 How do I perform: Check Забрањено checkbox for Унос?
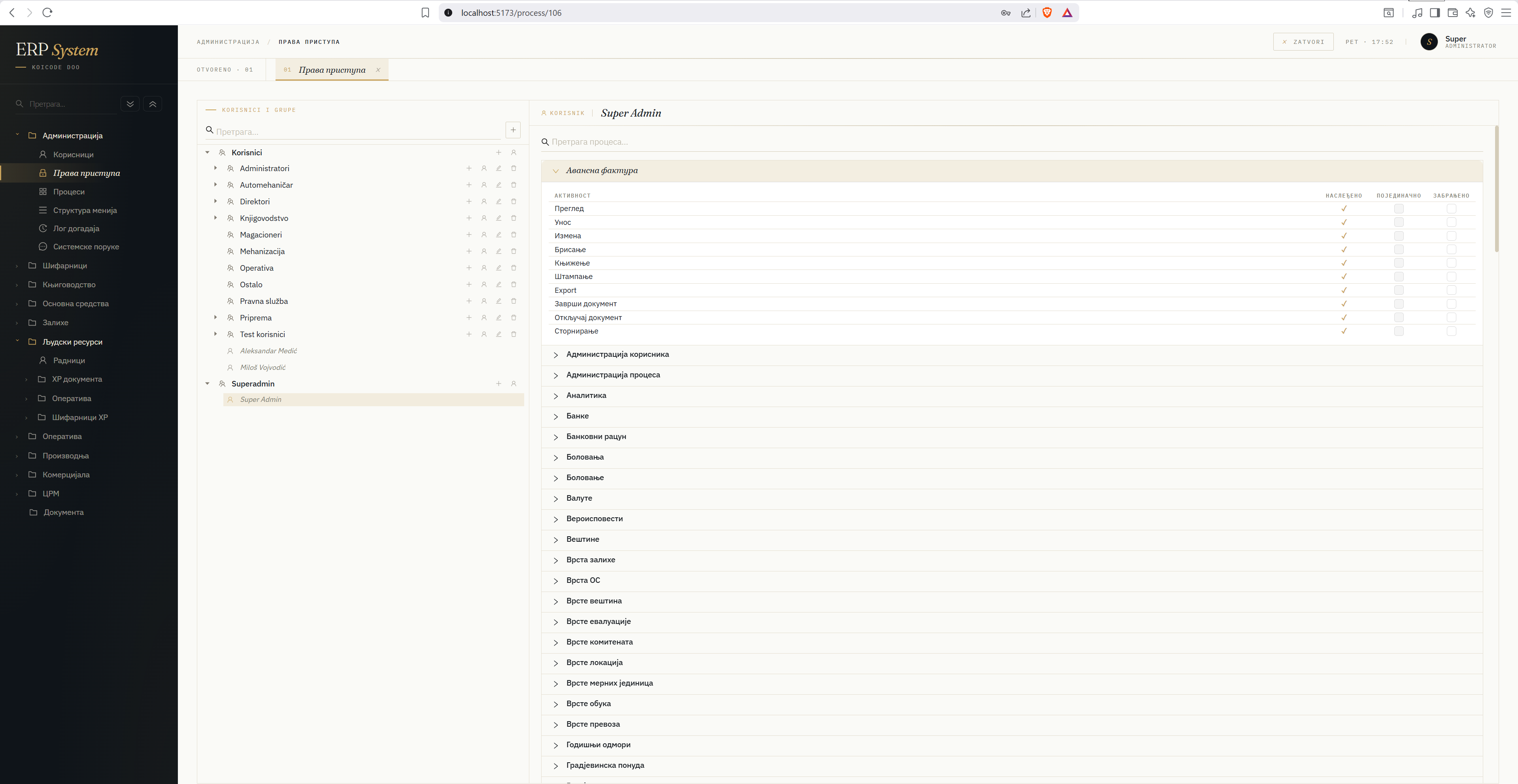click(1452, 222)
